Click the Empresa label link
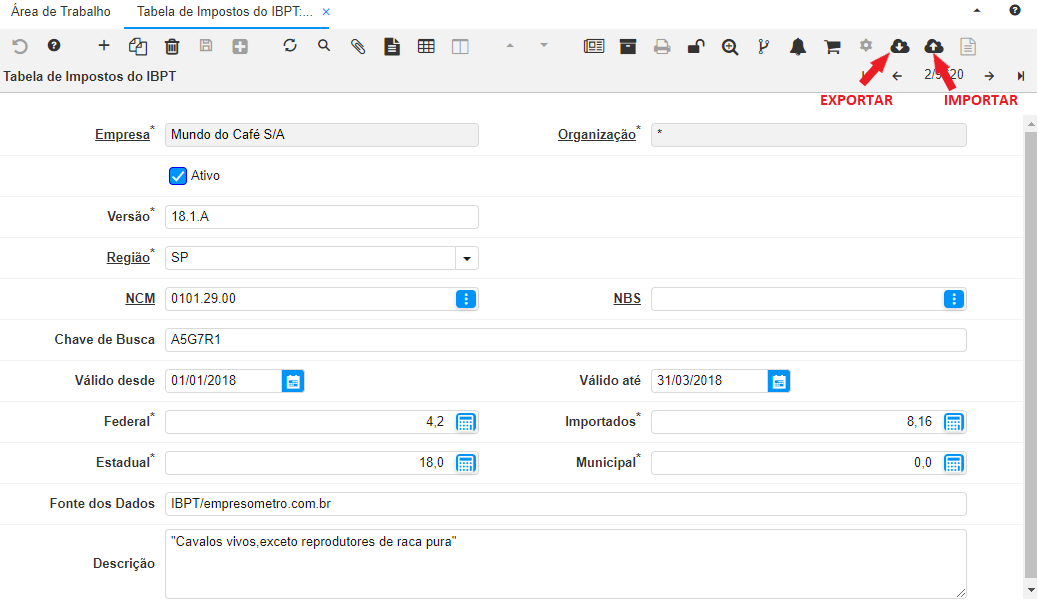Image resolution: width=1038 pixels, height=606 pixels. [121, 135]
